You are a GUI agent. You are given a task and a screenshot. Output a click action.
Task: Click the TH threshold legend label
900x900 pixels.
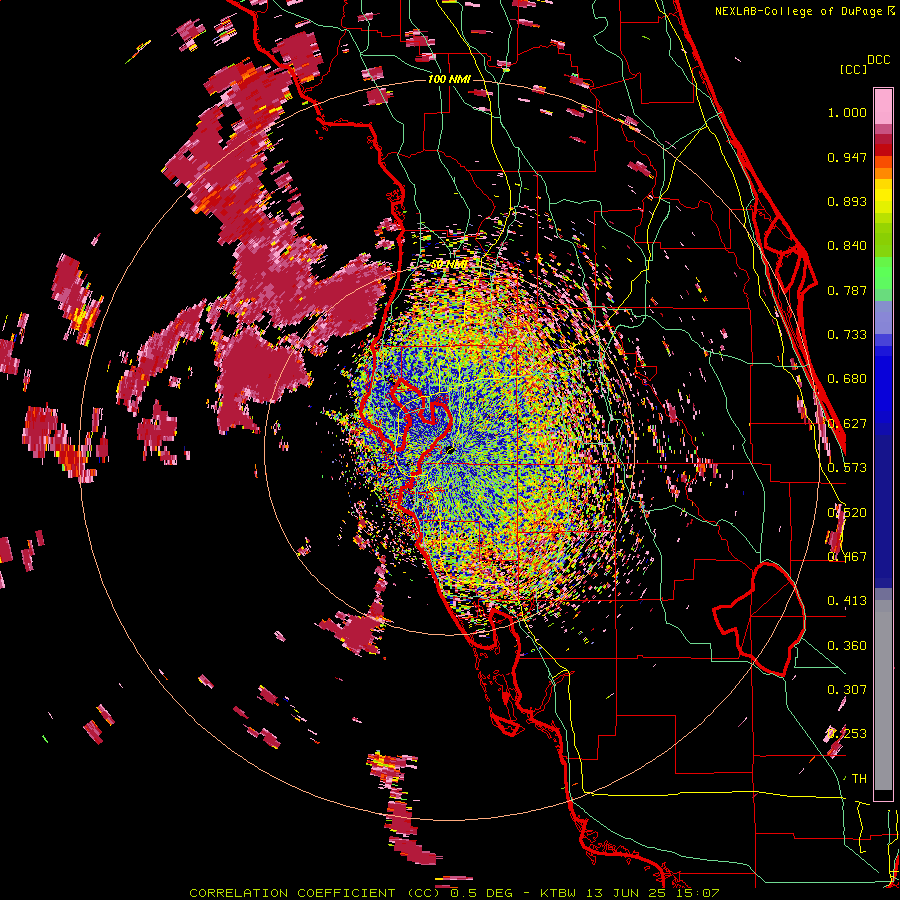point(859,779)
